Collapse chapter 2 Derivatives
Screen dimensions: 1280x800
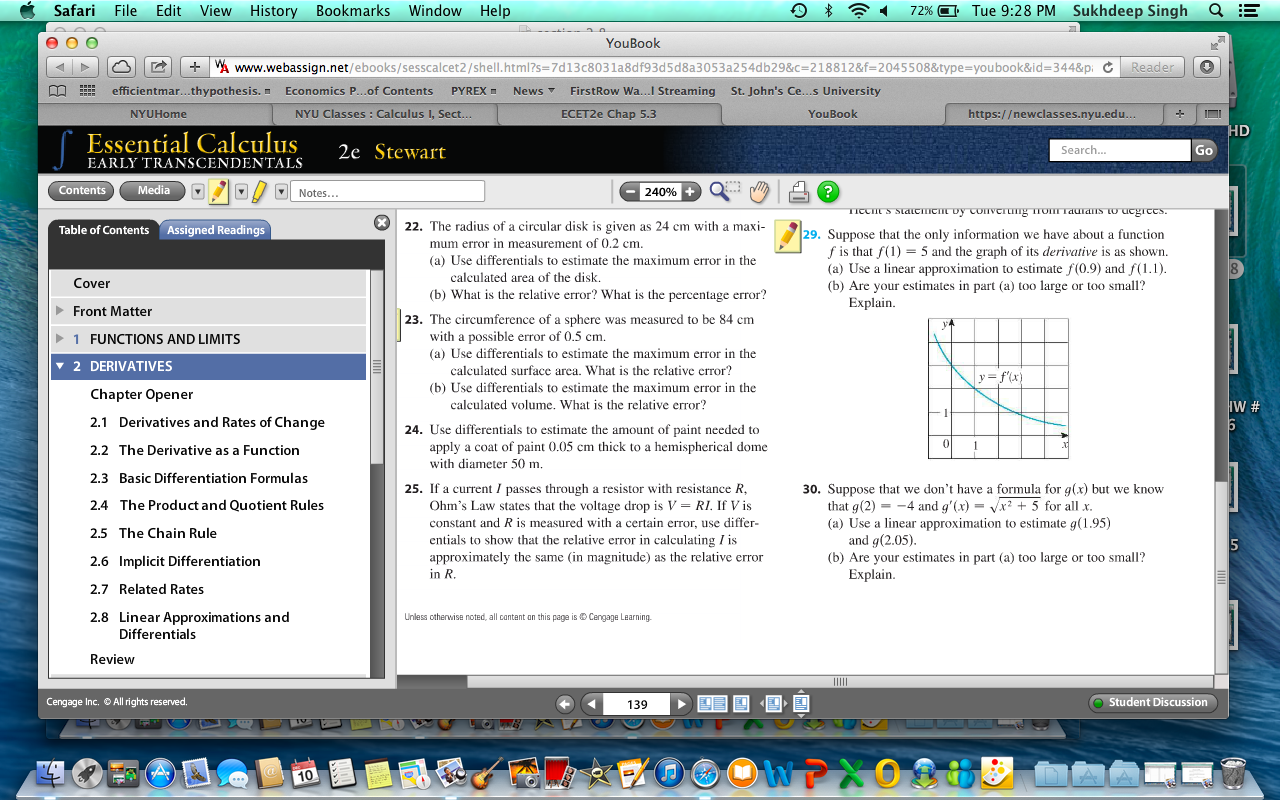tap(60, 366)
